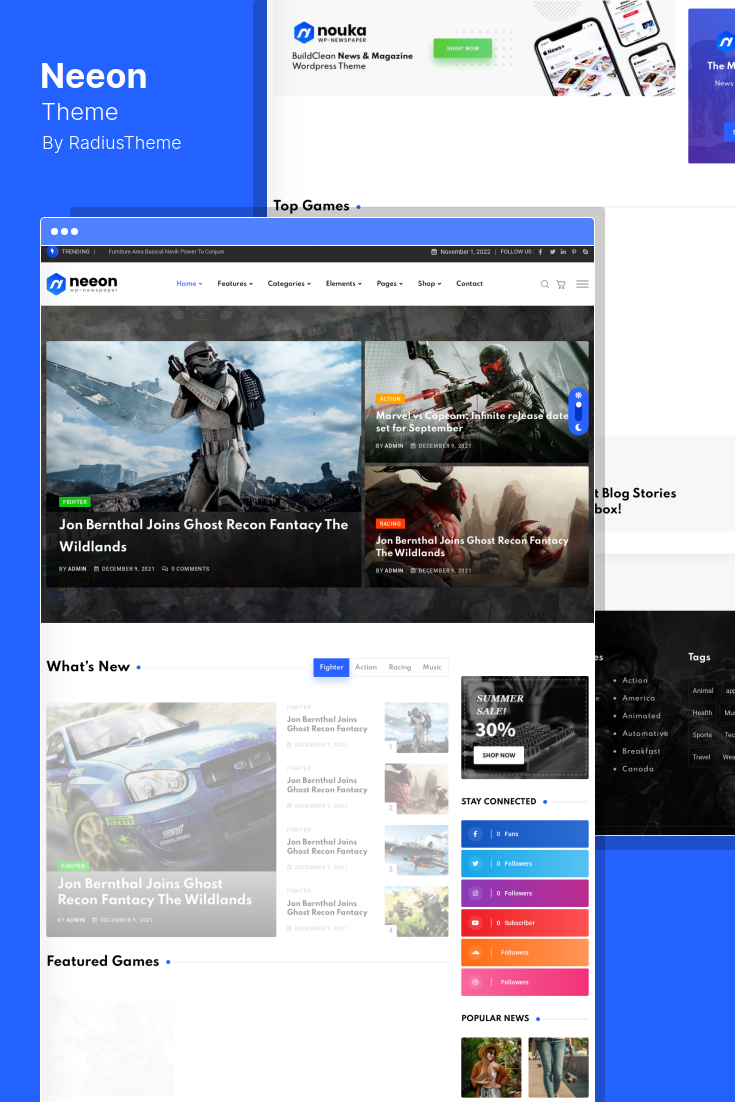Click the nouka logo in the top banner

pos(330,32)
